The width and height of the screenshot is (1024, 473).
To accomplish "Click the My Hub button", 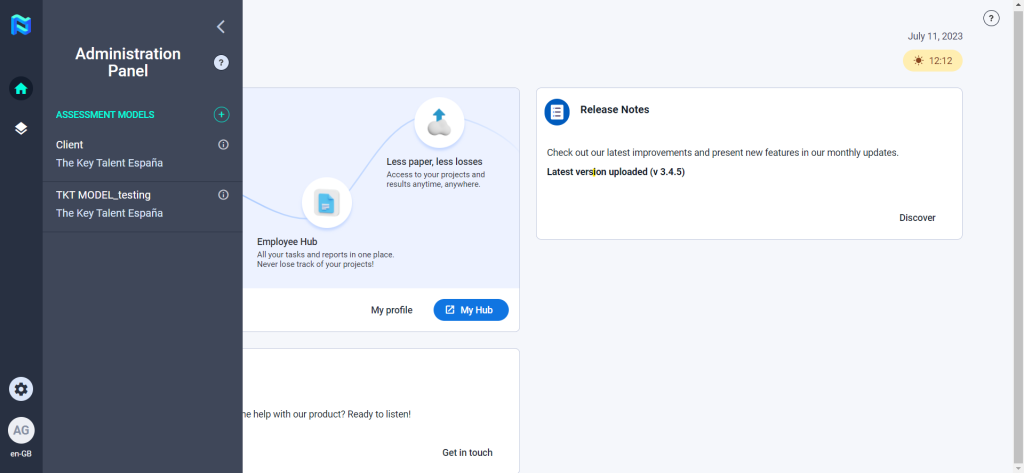I will pos(470,310).
